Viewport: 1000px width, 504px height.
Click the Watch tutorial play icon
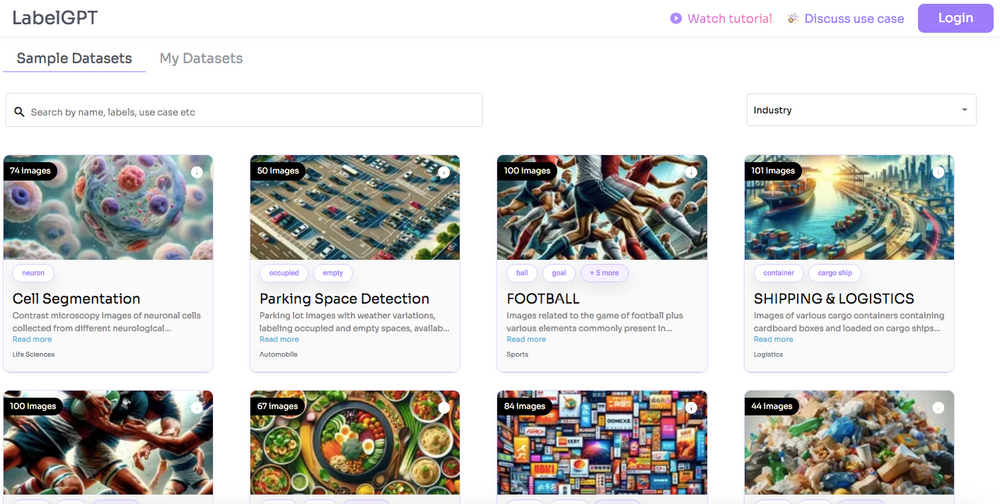pyautogui.click(x=676, y=18)
